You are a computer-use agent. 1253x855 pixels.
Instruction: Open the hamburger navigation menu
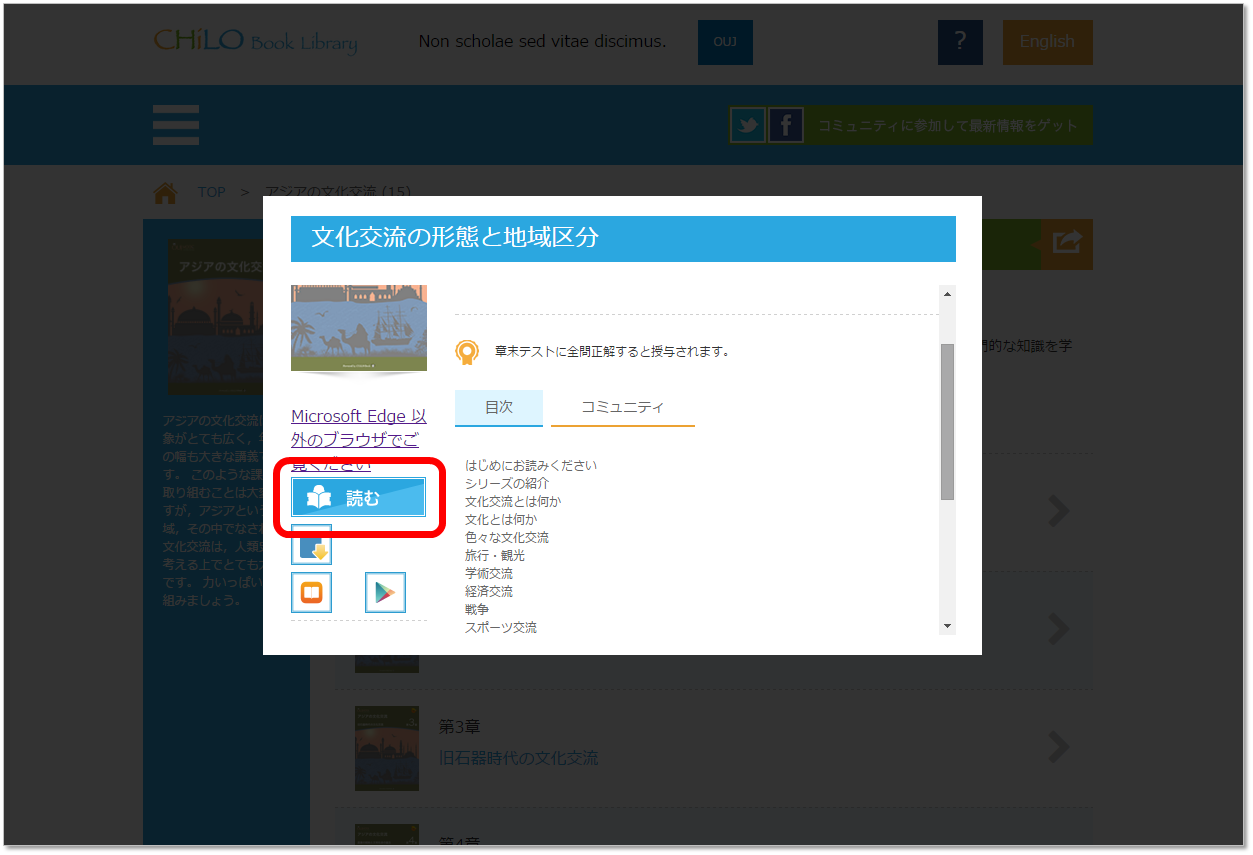click(176, 126)
